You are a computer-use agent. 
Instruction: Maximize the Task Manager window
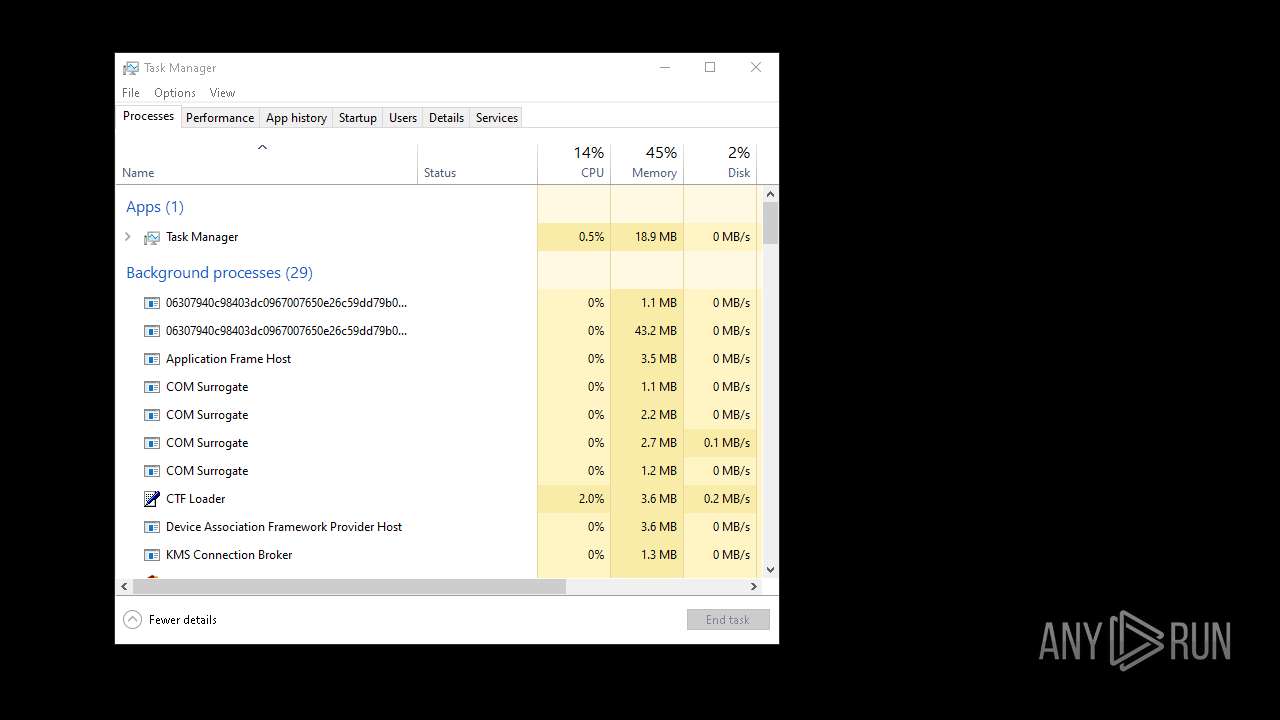click(710, 68)
